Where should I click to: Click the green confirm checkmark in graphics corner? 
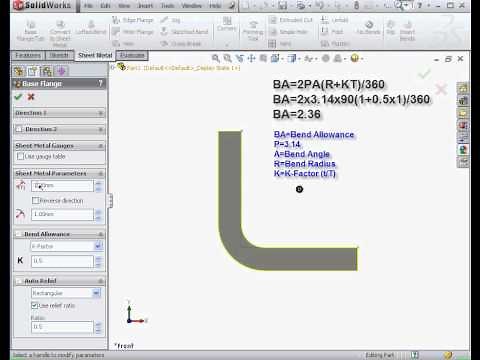pos(424,74)
